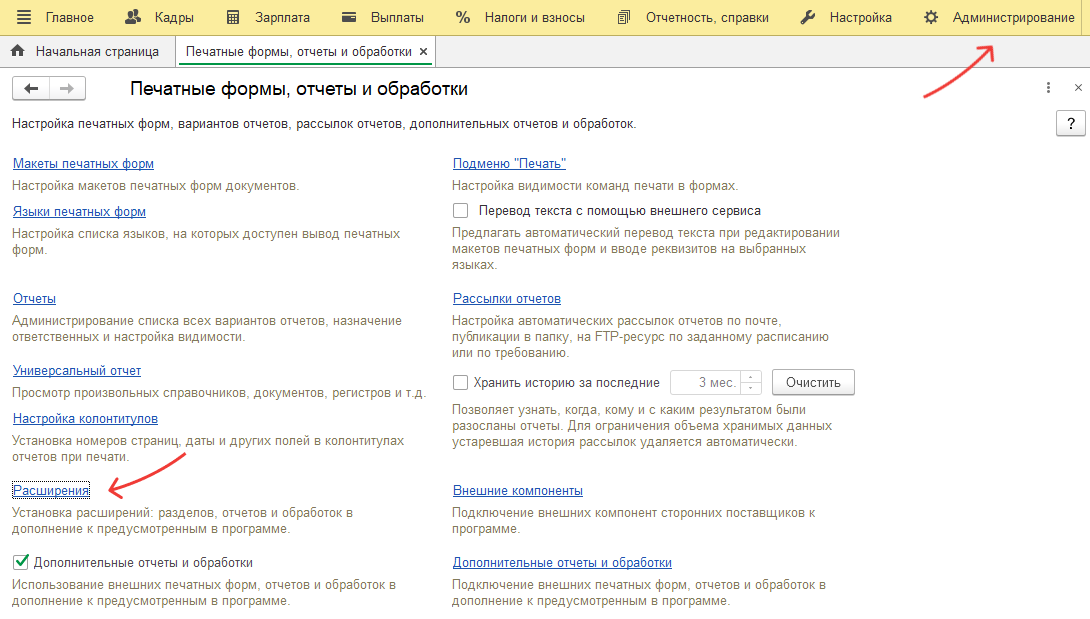Open the Кадры menu
1090x619 pixels.
click(x=174, y=17)
